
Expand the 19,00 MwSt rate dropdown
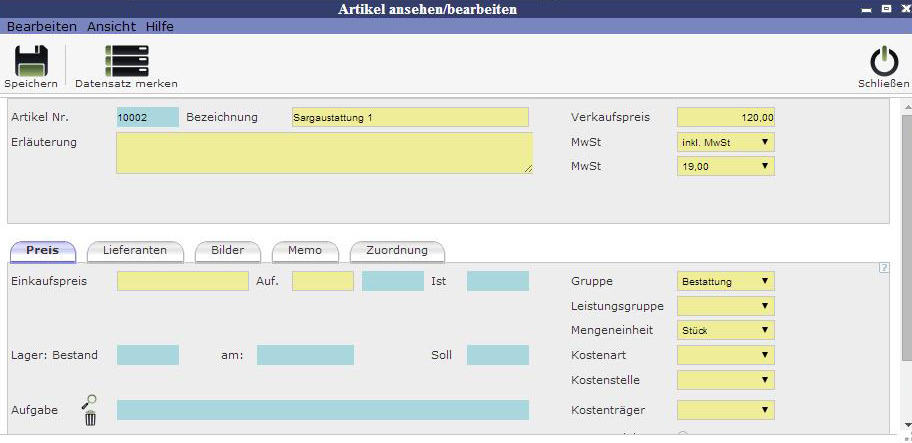[x=725, y=167]
